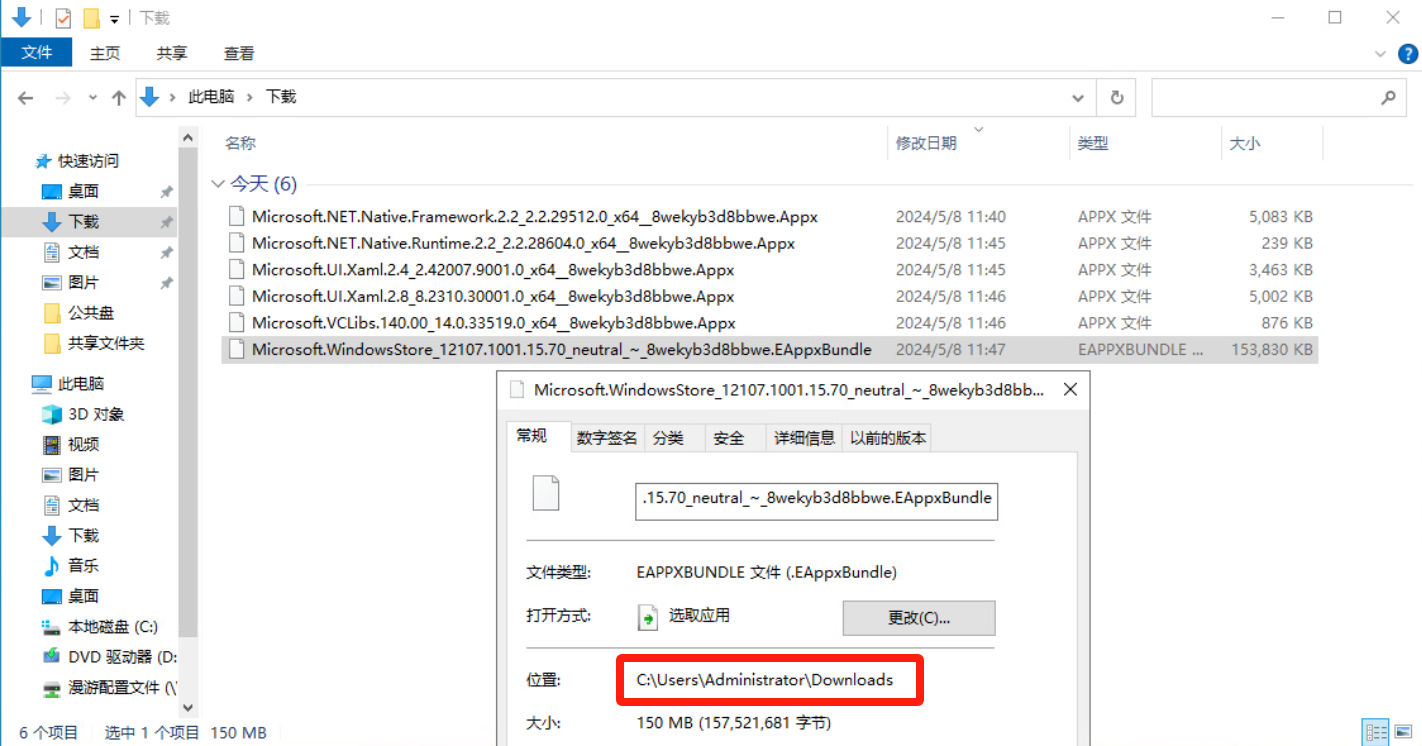Select Microsoft.VCLibs.140.00 Appx file

click(493, 323)
